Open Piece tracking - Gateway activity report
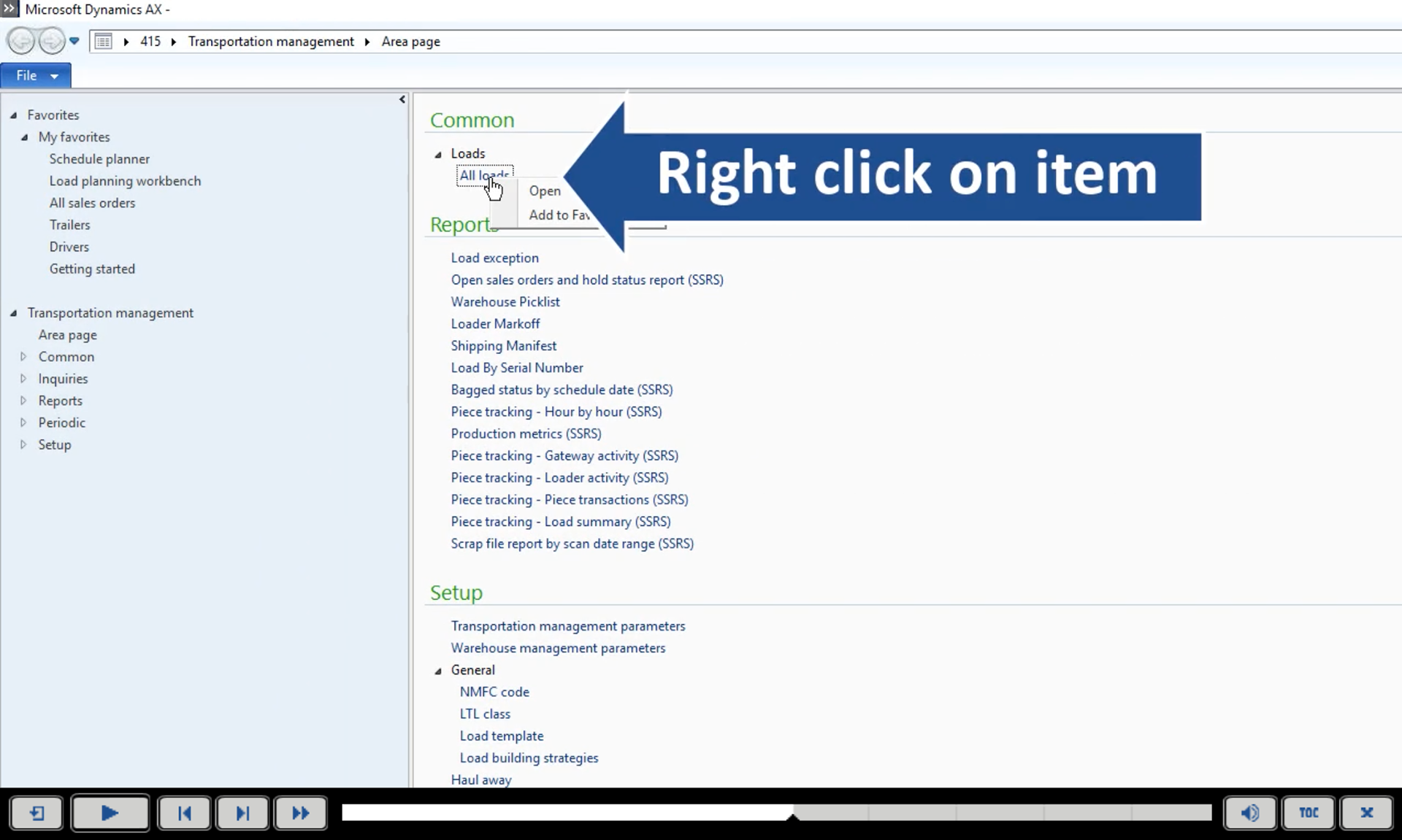Viewport: 1402px width, 840px height. pyautogui.click(x=564, y=455)
